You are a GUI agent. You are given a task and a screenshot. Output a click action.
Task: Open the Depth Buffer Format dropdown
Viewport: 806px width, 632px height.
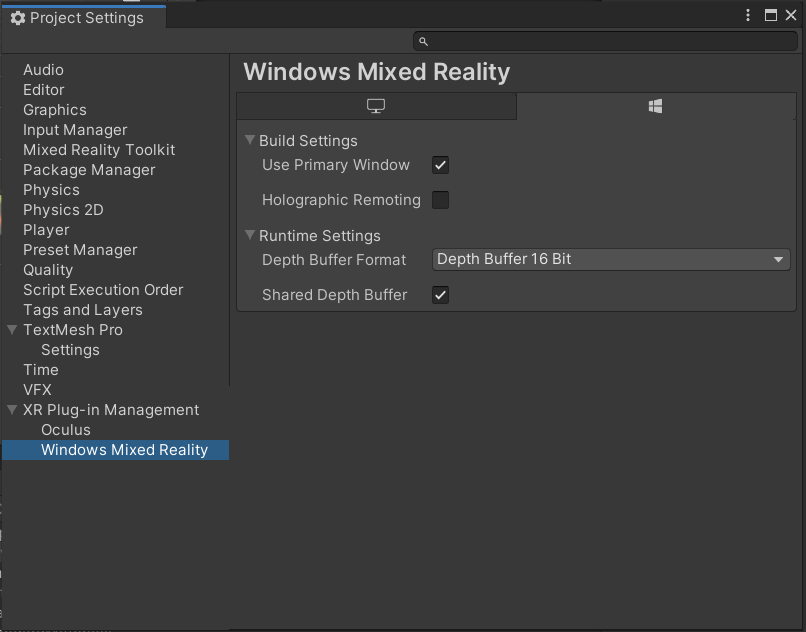tap(610, 259)
